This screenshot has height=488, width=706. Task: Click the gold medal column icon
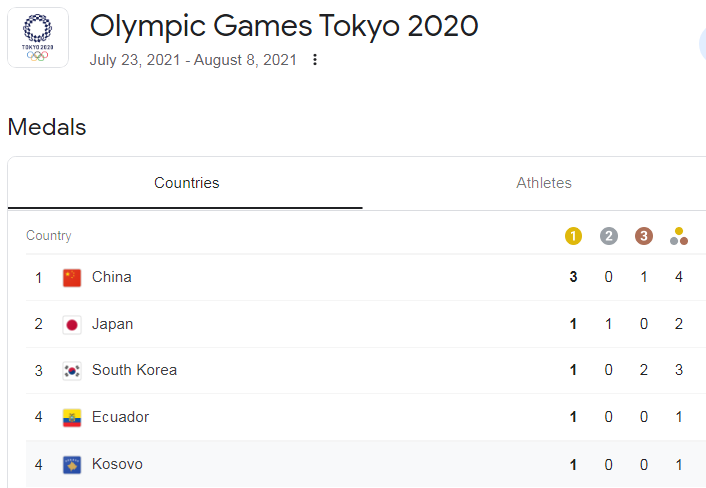point(573,236)
